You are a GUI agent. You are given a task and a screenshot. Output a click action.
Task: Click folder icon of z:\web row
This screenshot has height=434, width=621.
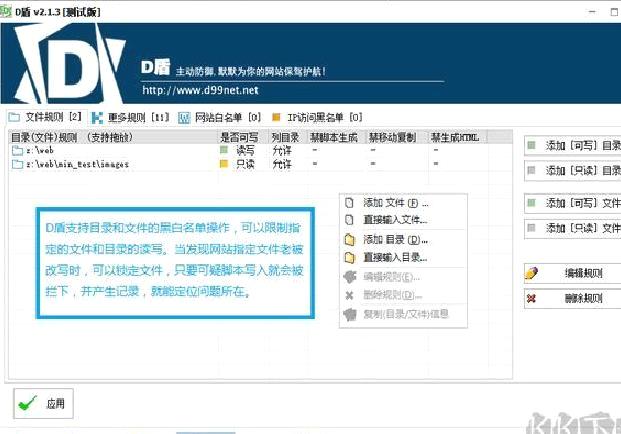(17, 150)
